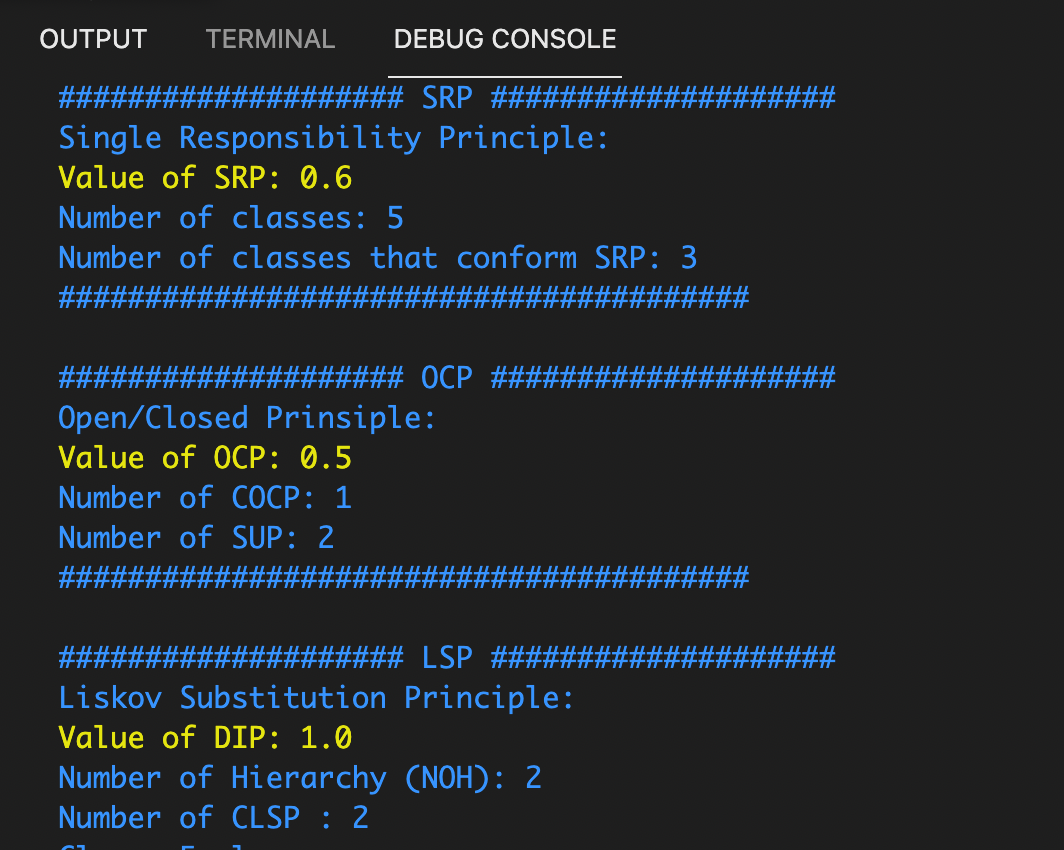Click 'Number of COCP: 1' line
1064x850 pixels.
[x=205, y=499]
